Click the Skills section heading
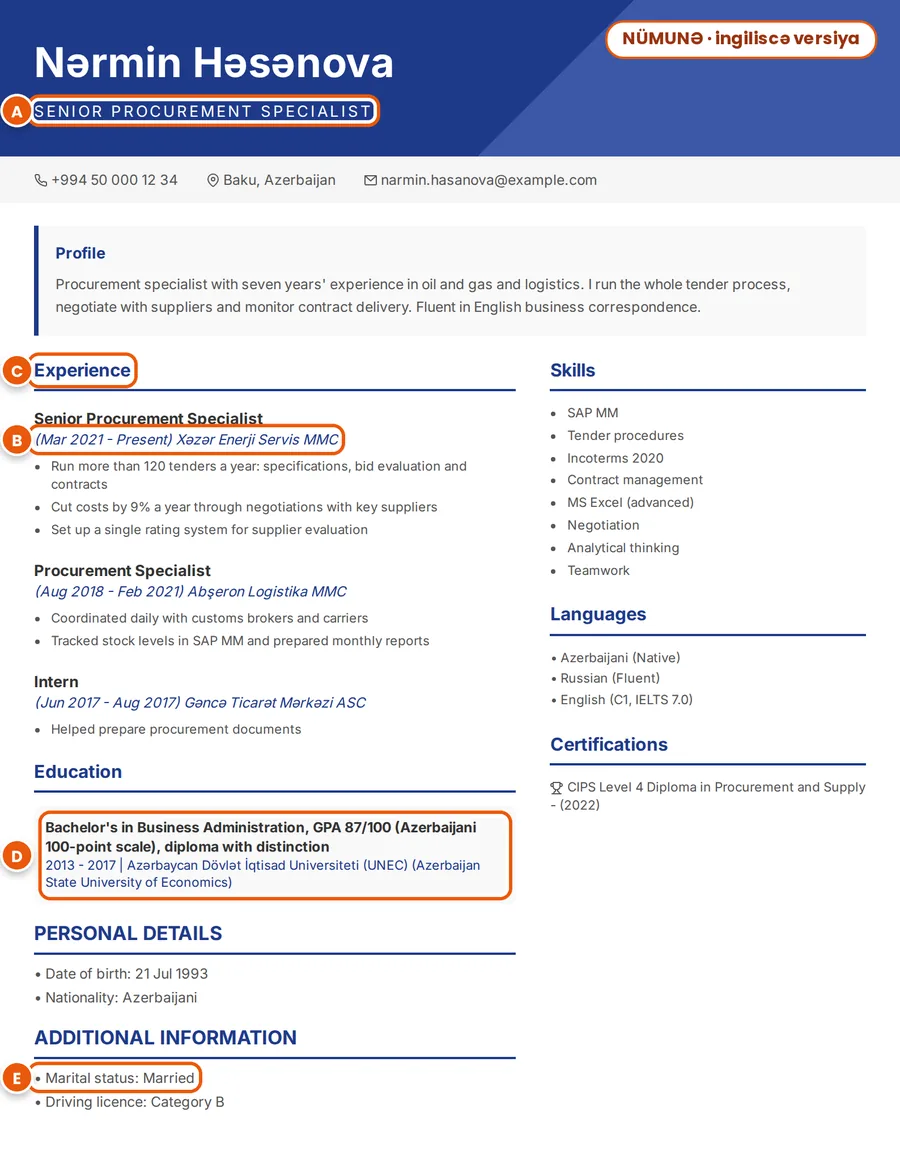Screen dimensions: 900x1151 pyautogui.click(x=573, y=370)
